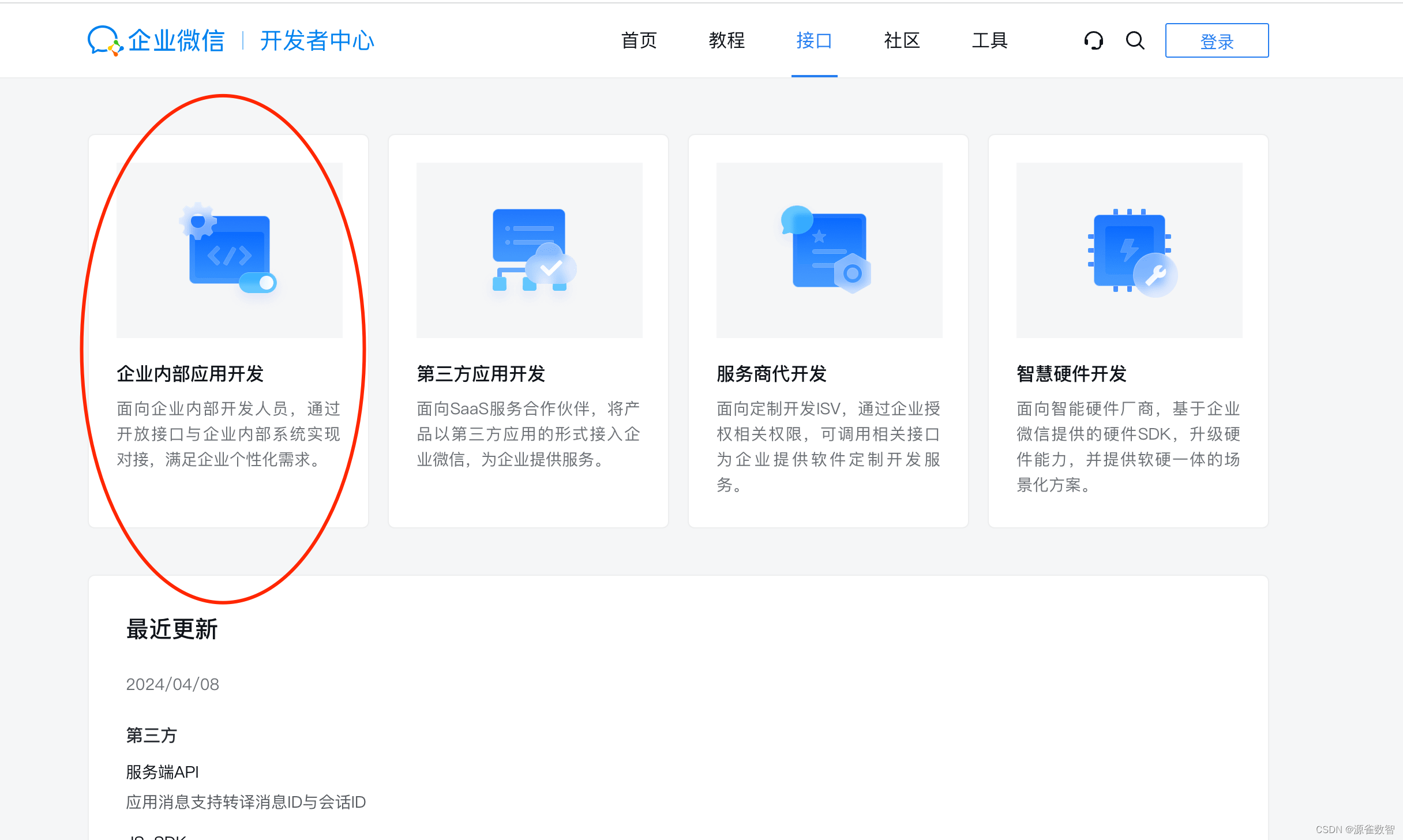This screenshot has height=840, width=1403.
Task: Go to the 社区 nav tab
Action: point(902,40)
